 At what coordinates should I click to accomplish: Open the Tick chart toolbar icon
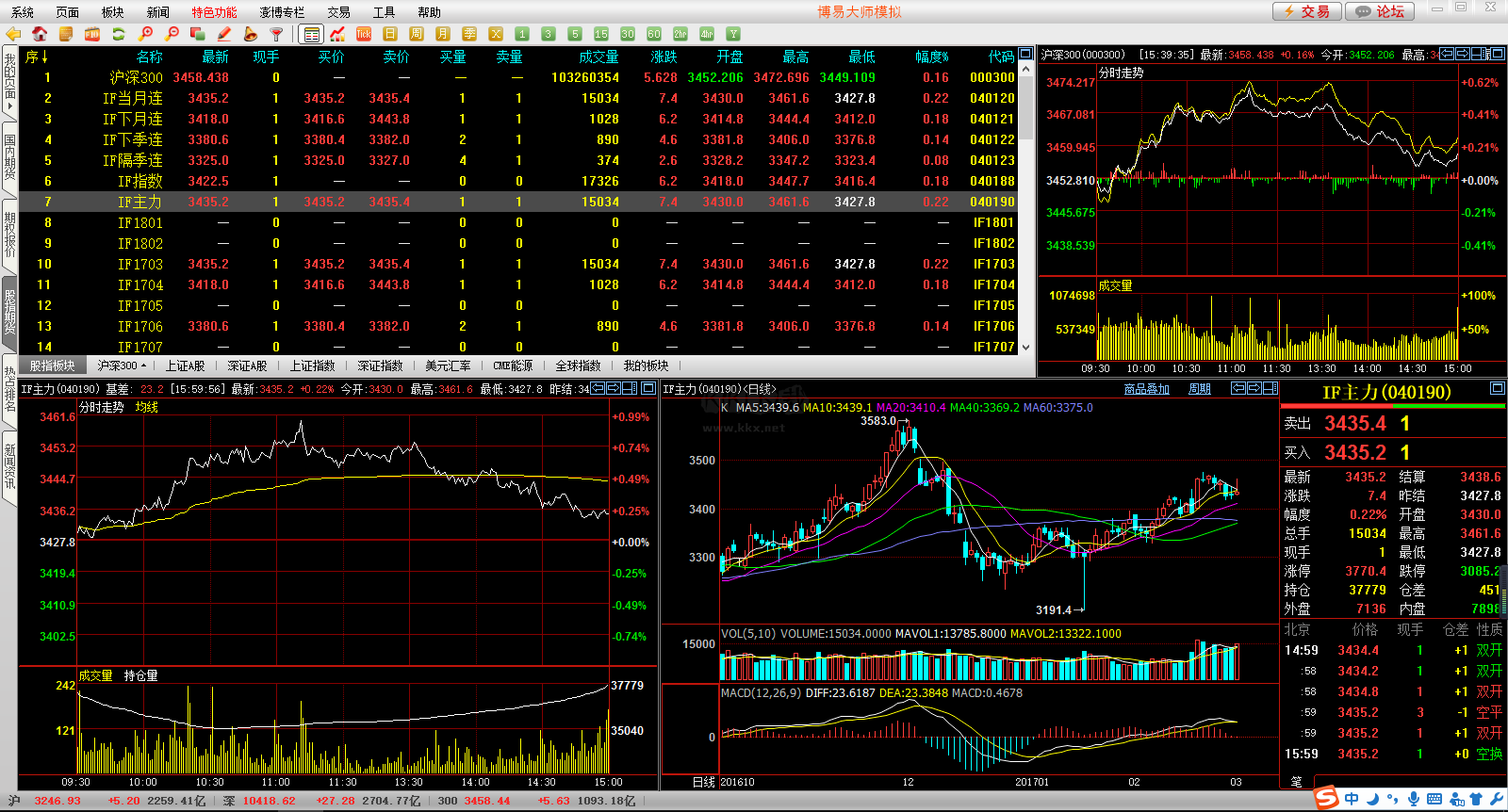364,34
